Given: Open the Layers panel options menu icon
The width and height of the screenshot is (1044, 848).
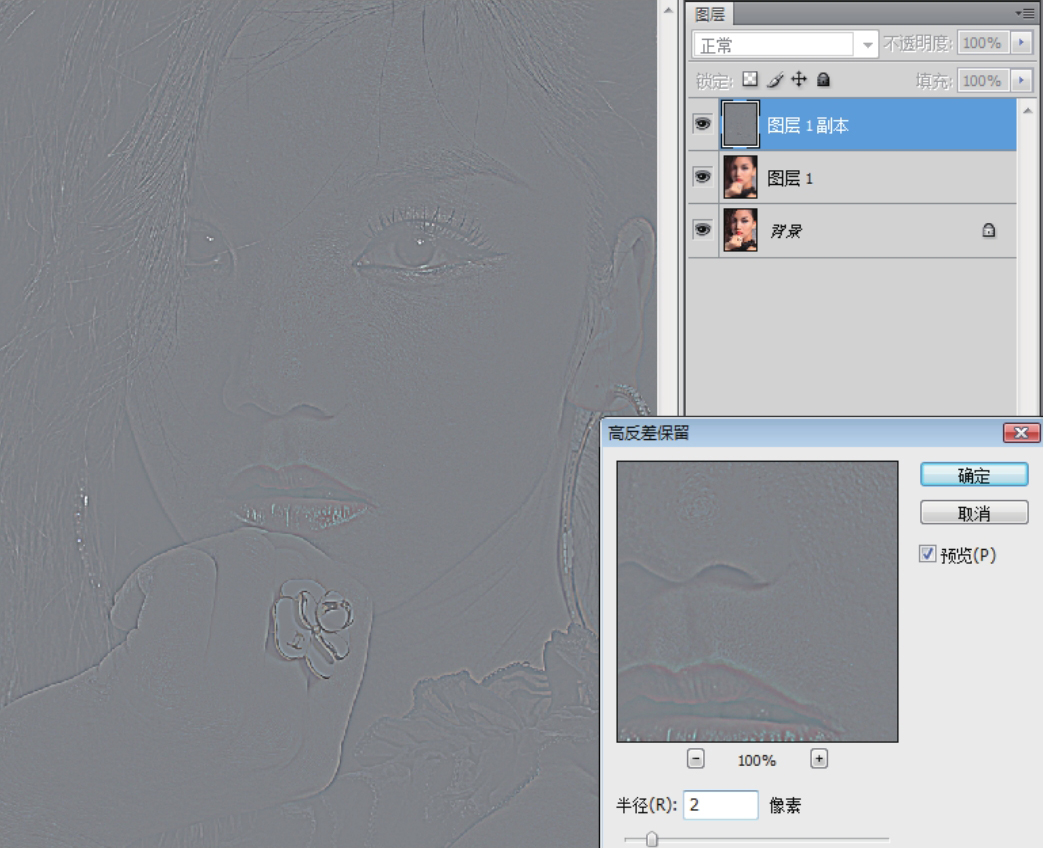Looking at the screenshot, I should point(1025,13).
